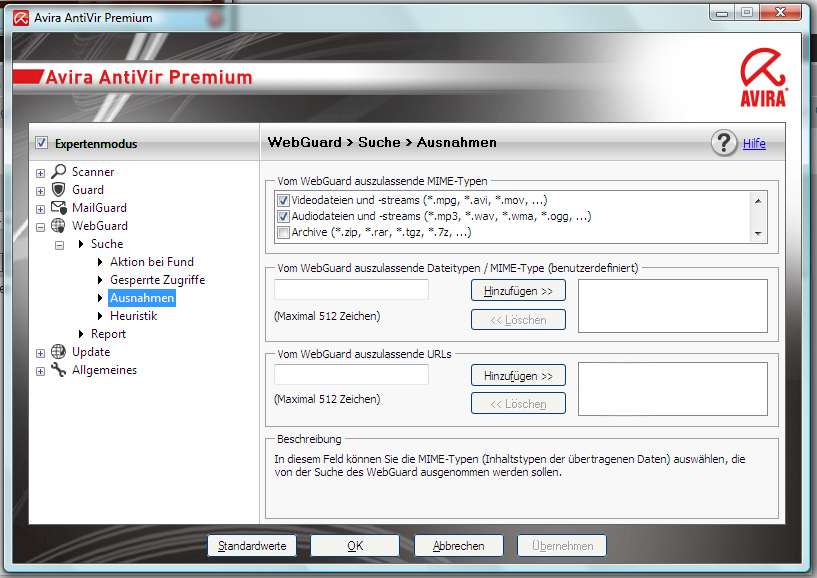Click the Update globe icon
817x578 pixels.
click(x=59, y=352)
